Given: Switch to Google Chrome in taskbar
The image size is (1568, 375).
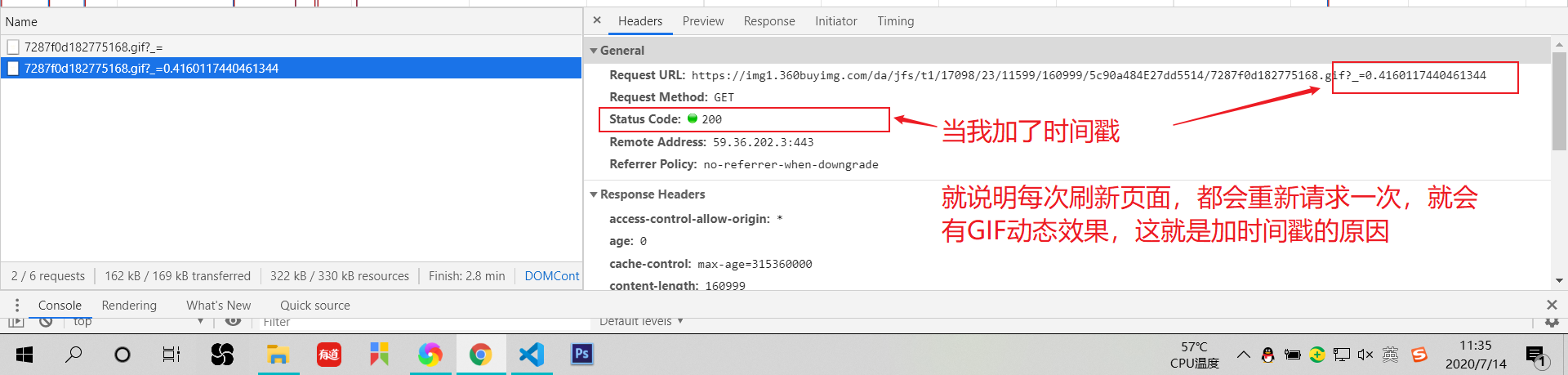Looking at the screenshot, I should click(x=480, y=354).
